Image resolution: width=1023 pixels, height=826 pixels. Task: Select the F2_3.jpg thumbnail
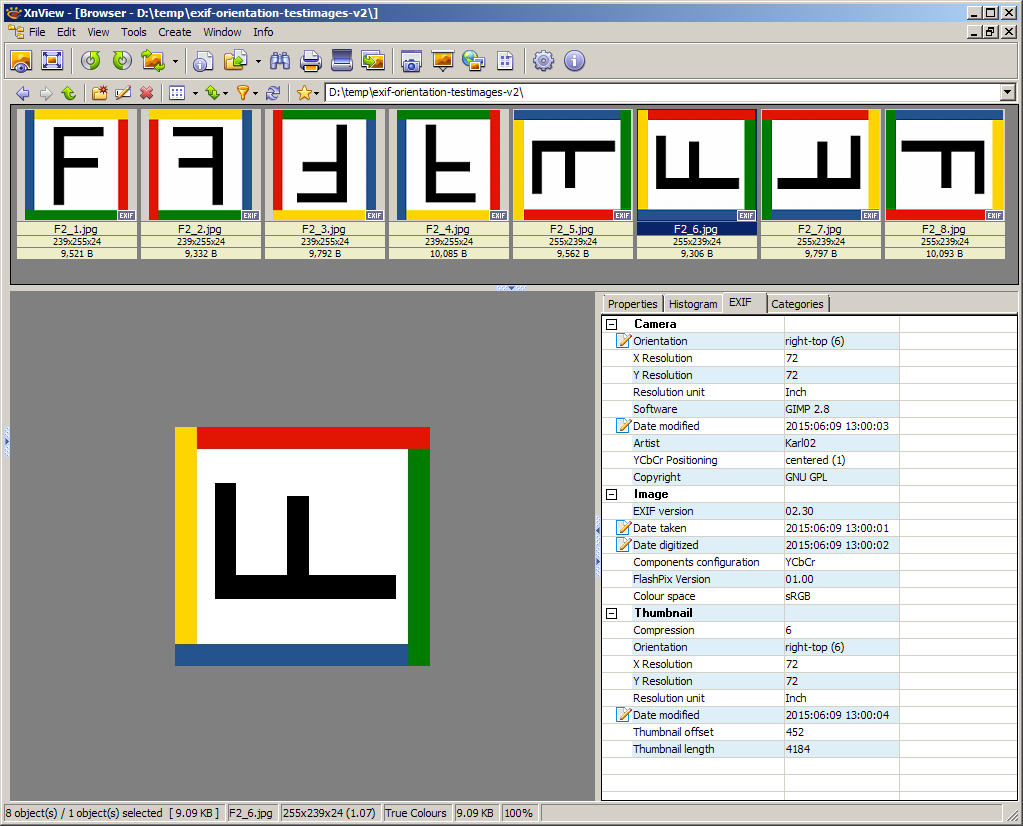[x=324, y=165]
